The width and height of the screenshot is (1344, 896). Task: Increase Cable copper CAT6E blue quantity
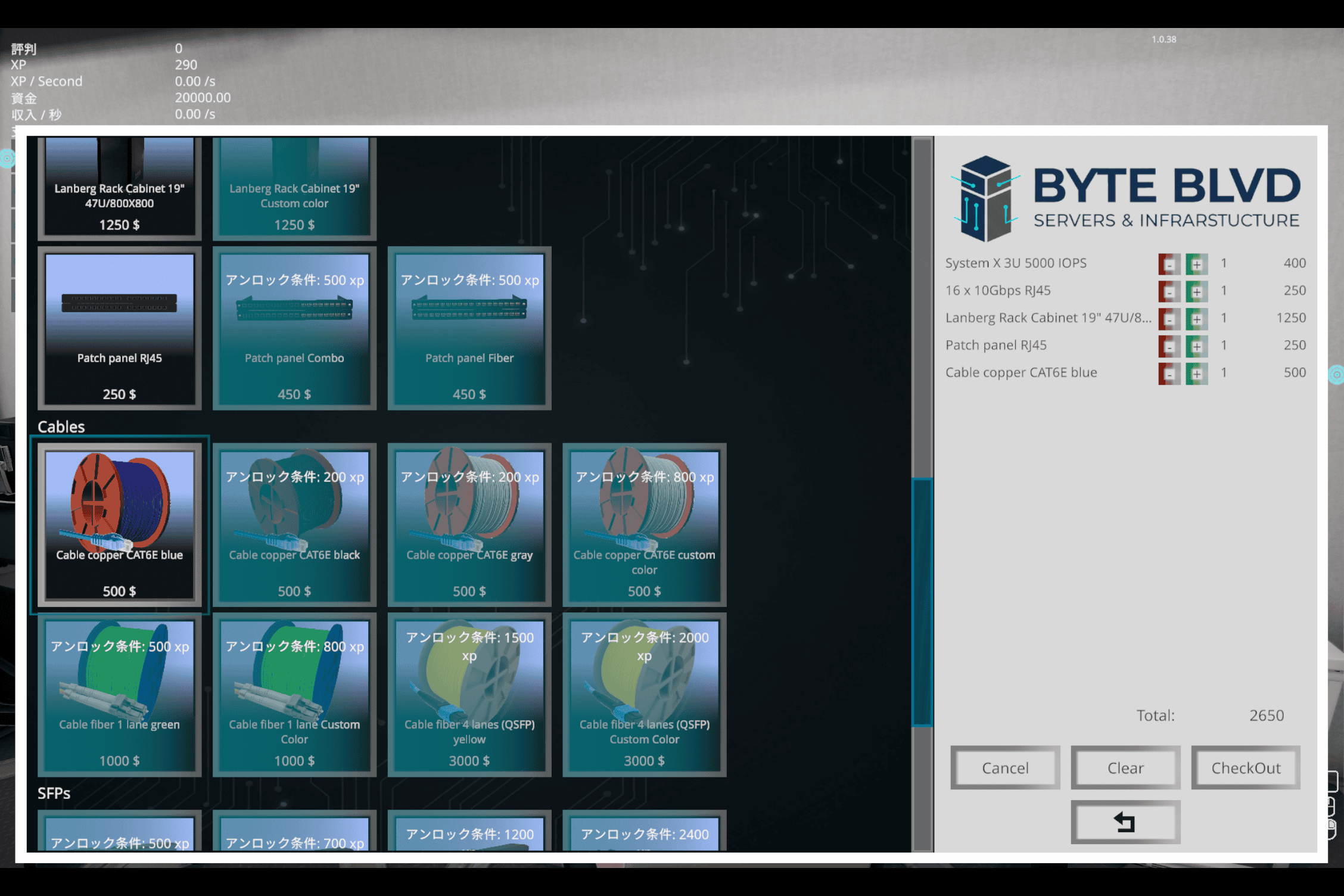1196,374
